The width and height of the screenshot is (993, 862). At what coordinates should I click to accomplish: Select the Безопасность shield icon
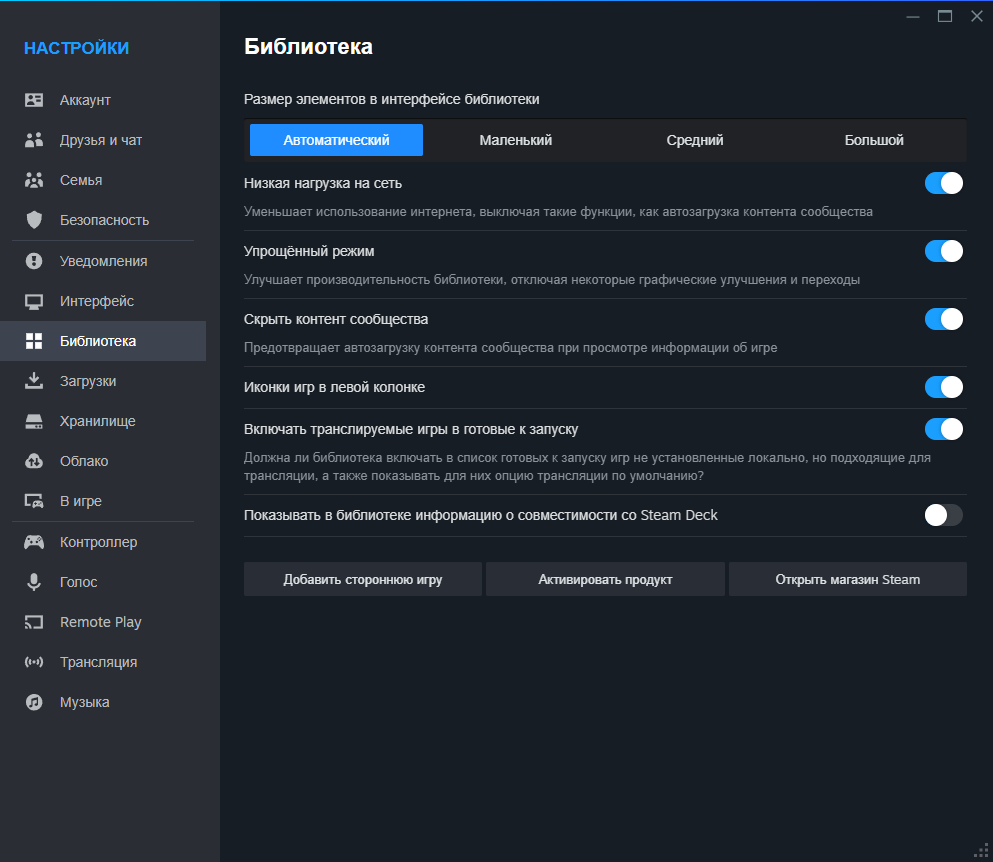coord(34,220)
